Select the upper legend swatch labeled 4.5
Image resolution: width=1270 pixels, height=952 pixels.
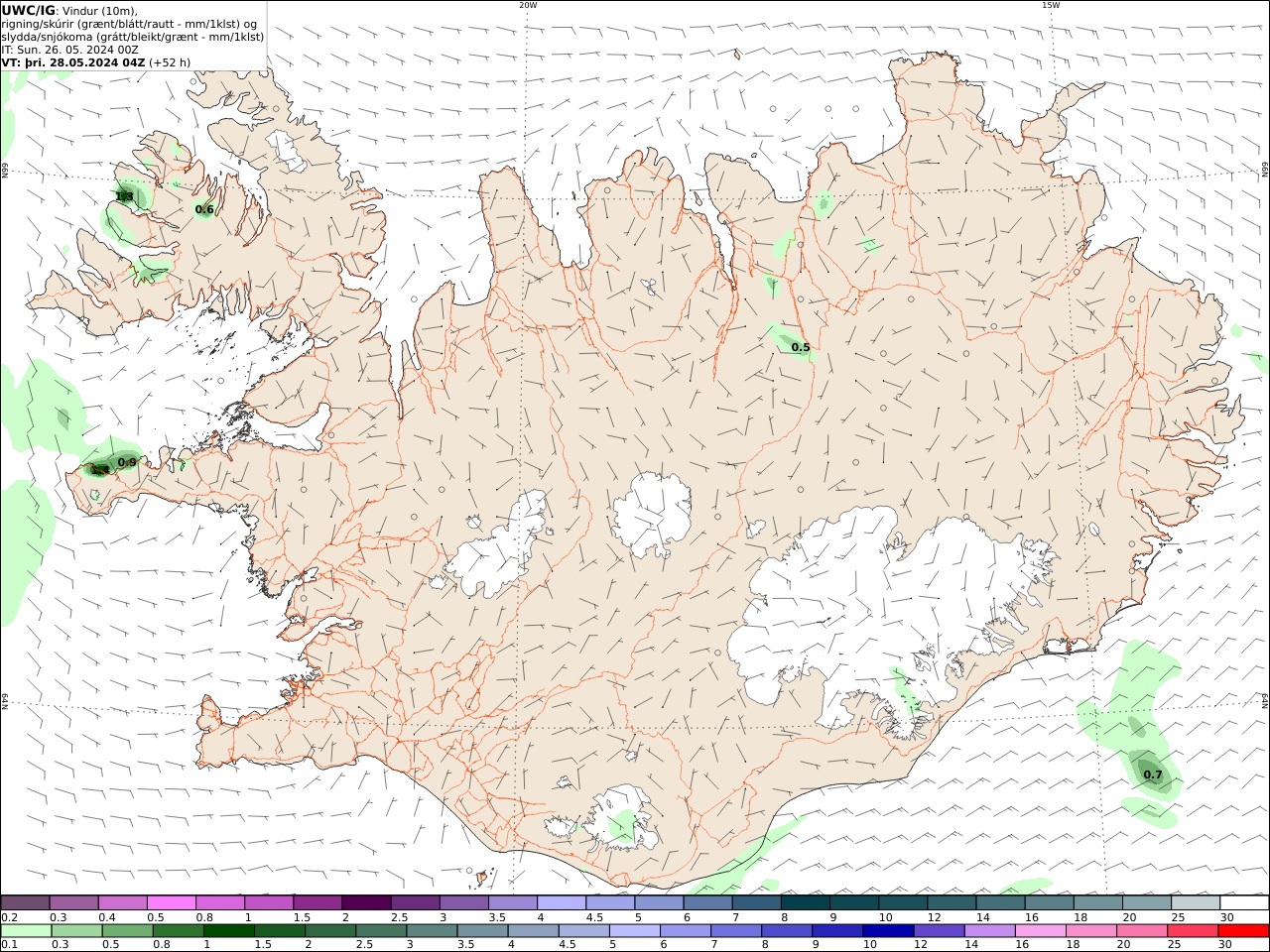click(609, 902)
